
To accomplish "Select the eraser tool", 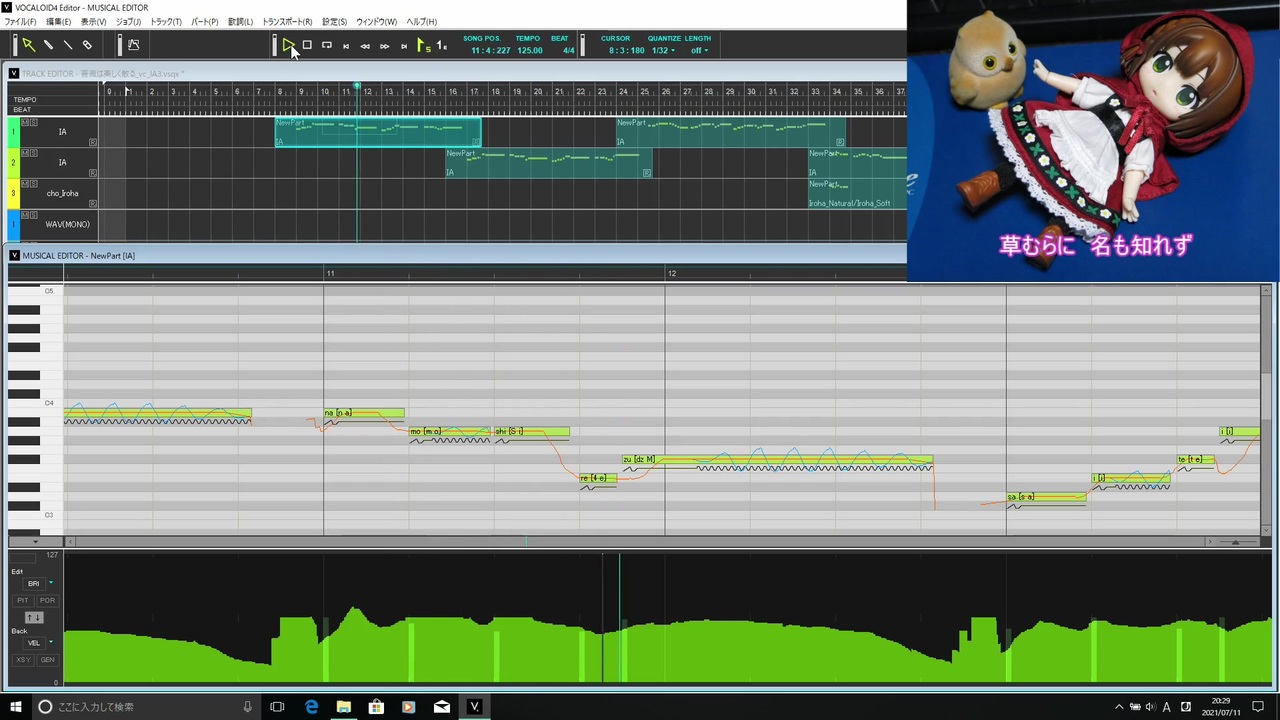I will tap(87, 45).
